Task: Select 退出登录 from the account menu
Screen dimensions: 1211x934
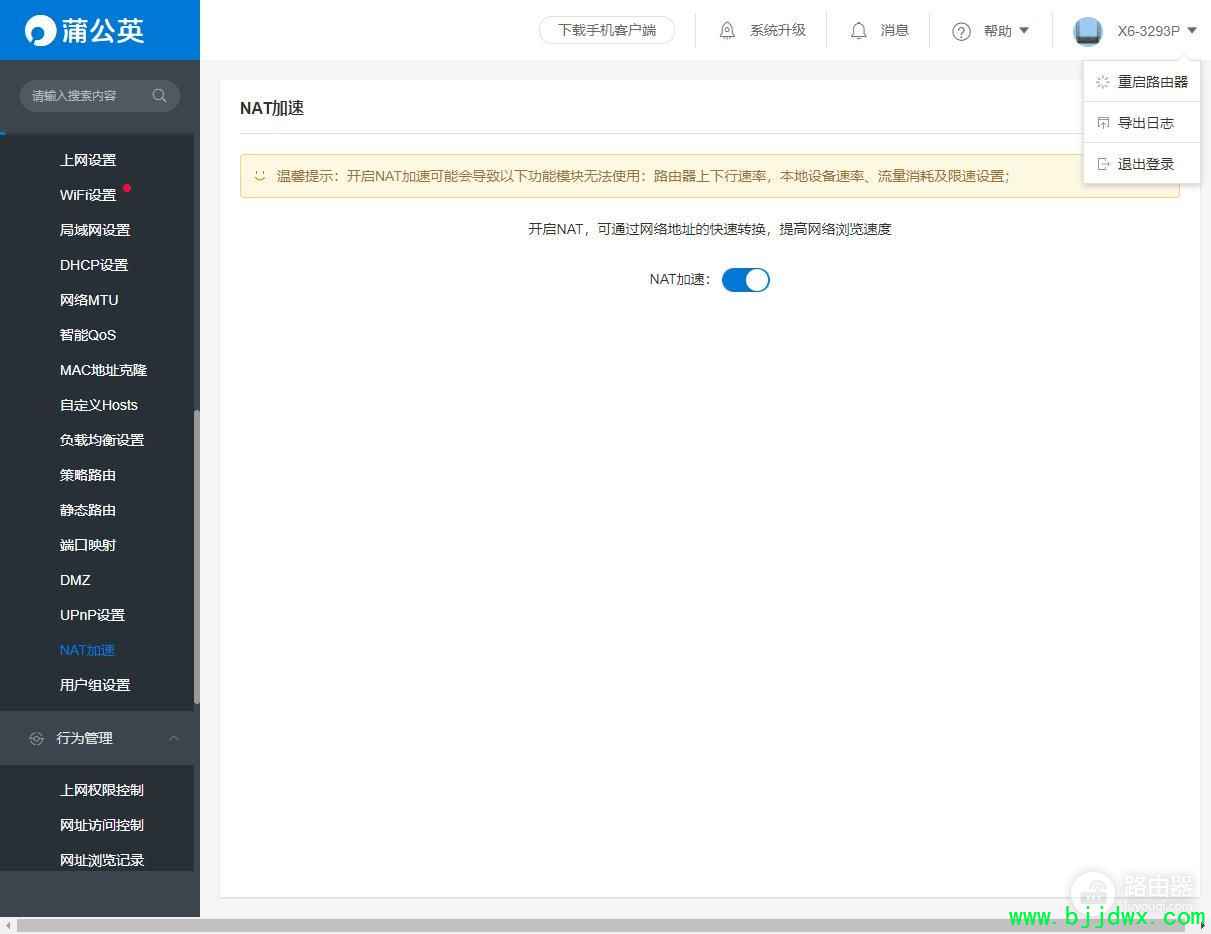Action: coord(1142,164)
